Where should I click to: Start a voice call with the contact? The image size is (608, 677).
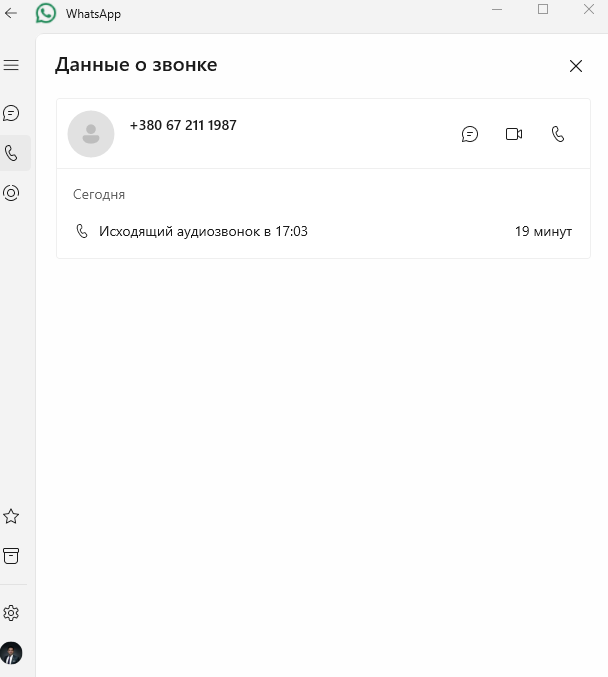[558, 134]
